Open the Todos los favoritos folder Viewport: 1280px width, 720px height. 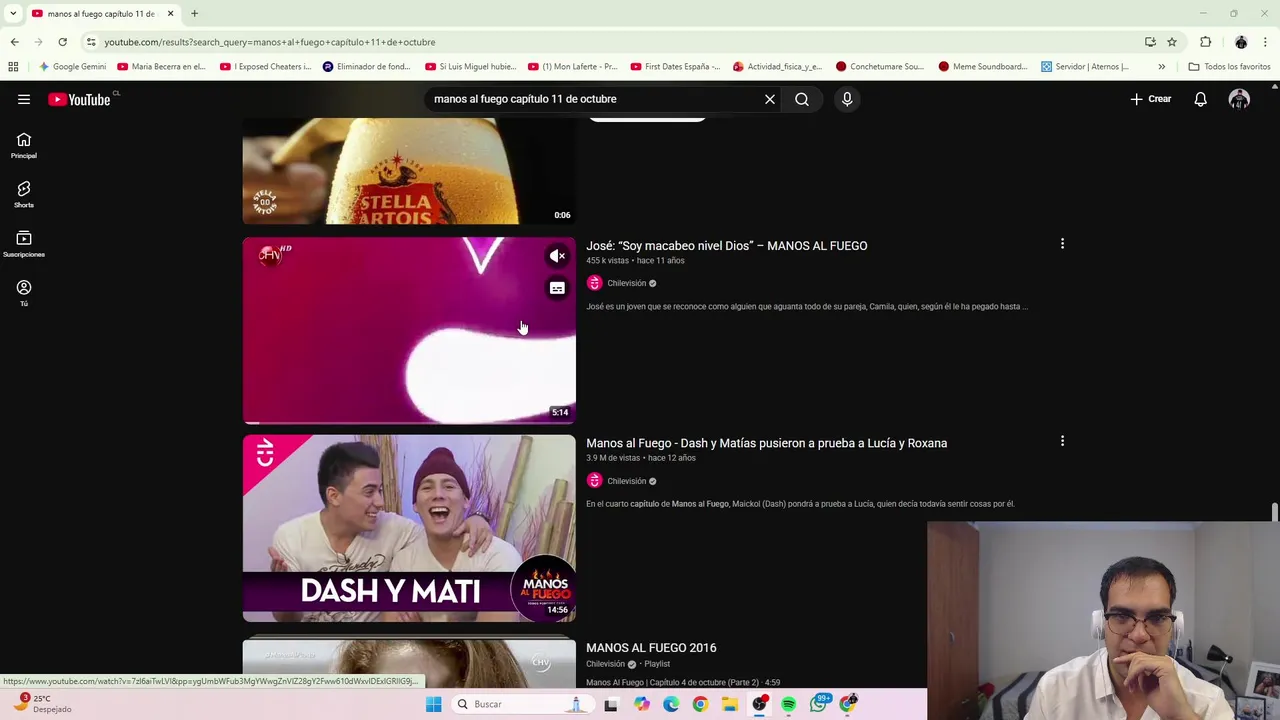click(1229, 67)
